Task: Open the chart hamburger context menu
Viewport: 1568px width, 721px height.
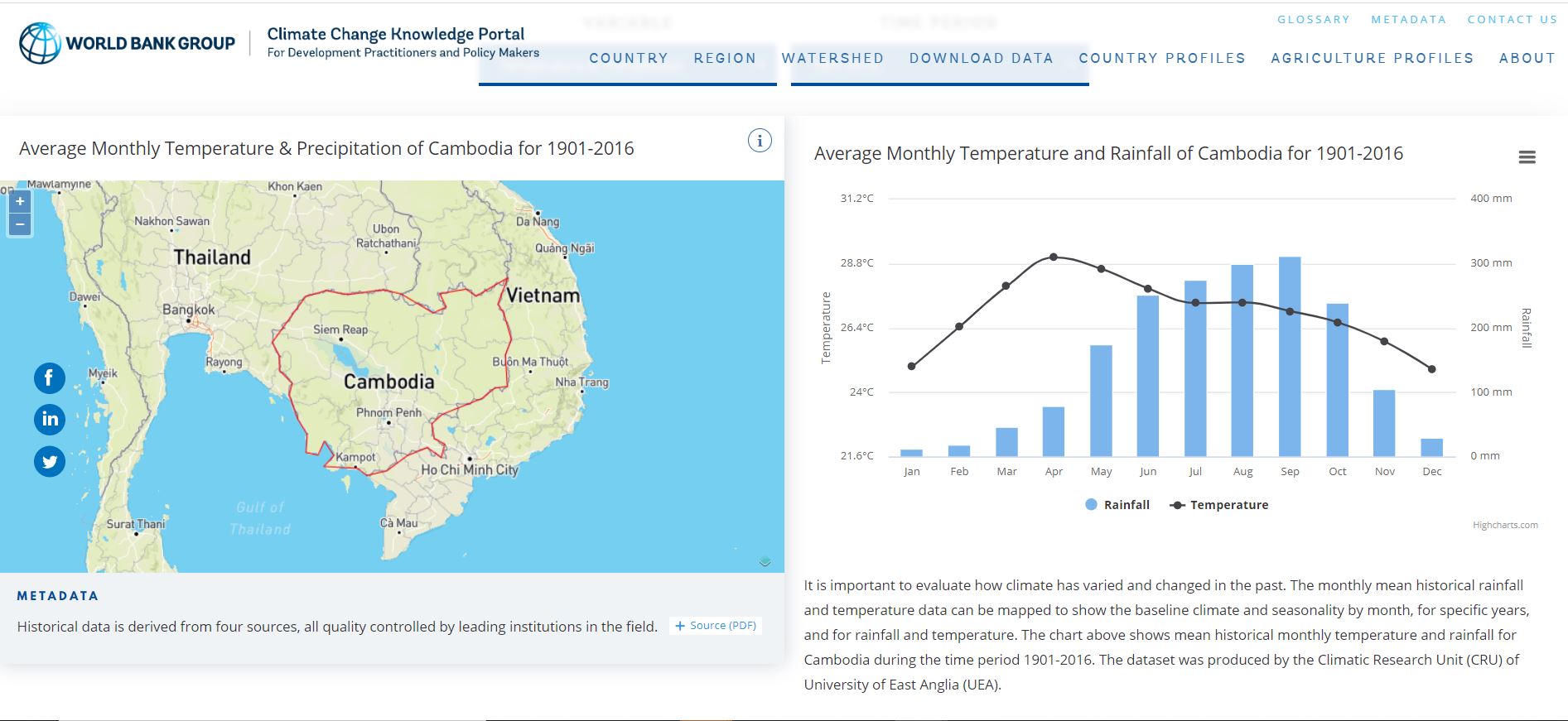Action: click(x=1527, y=157)
